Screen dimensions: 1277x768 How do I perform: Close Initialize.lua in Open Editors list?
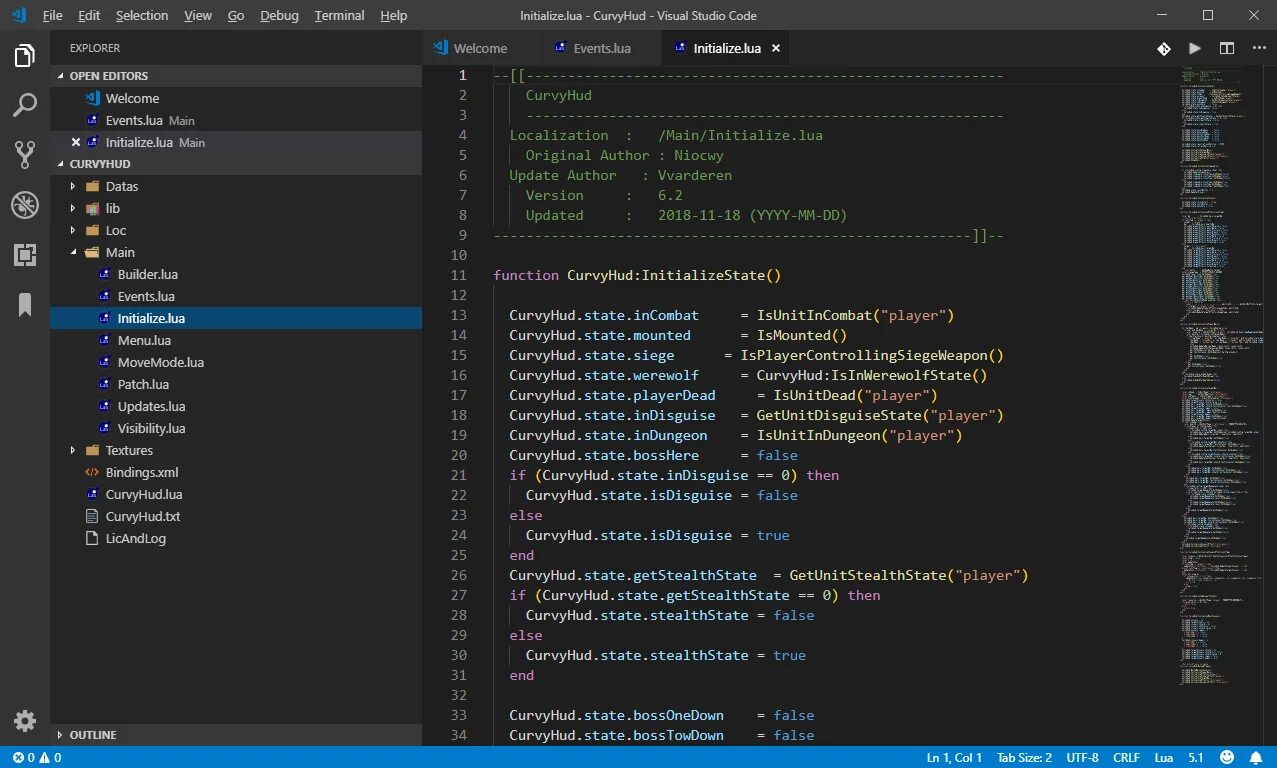click(76, 142)
